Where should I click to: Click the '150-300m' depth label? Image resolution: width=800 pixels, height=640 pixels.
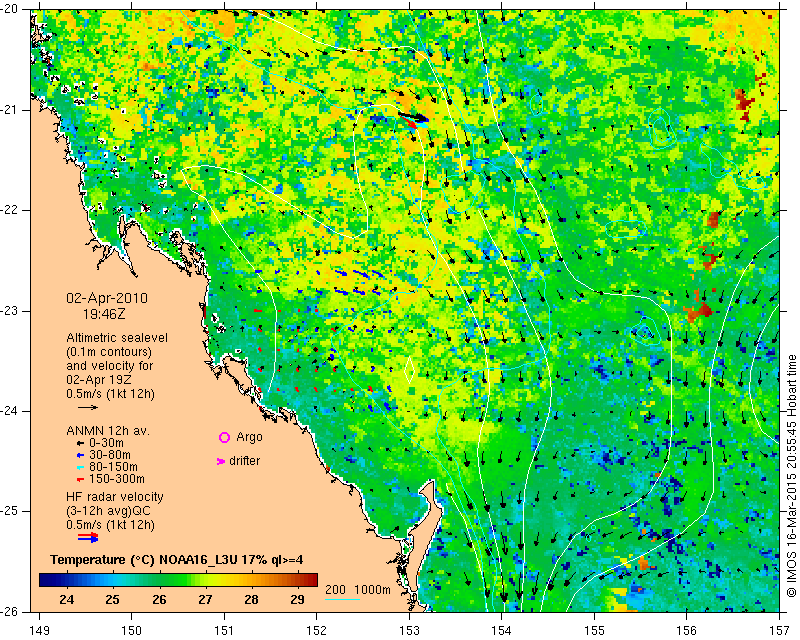116,479
